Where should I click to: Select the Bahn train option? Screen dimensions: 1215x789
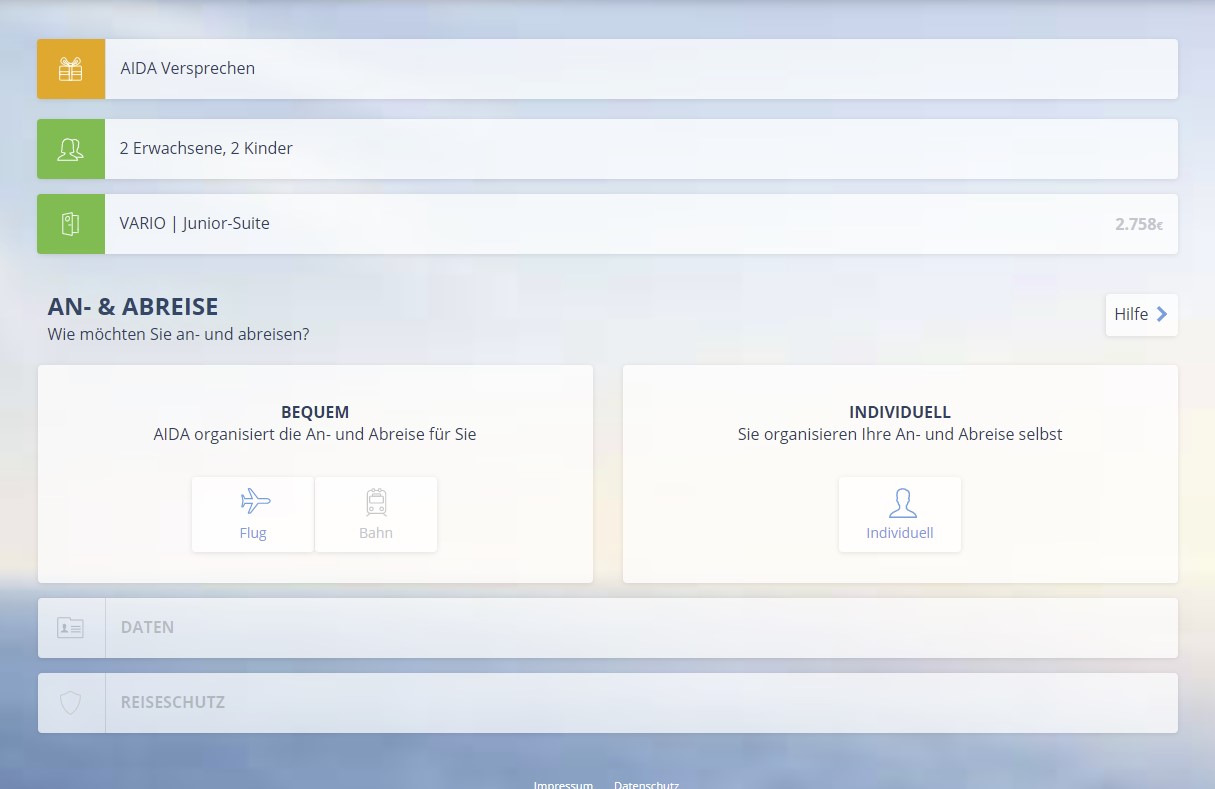pyautogui.click(x=376, y=514)
